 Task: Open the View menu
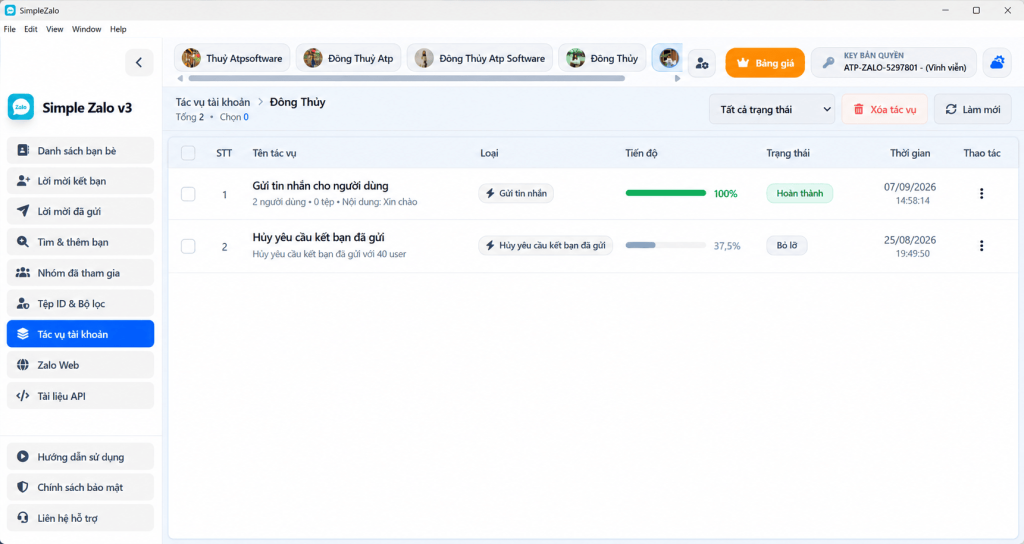click(55, 29)
